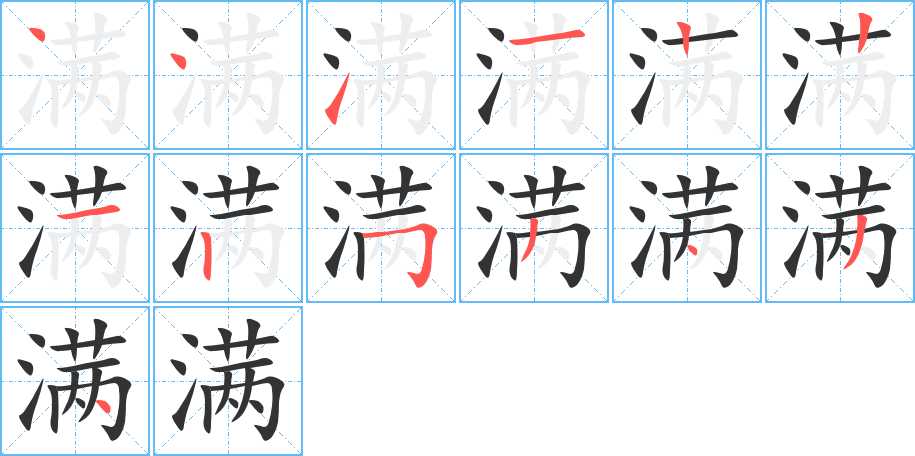Screen dimensions: 915x456
Task: Click the red horizontal stroke in step 4
Action: (546, 39)
